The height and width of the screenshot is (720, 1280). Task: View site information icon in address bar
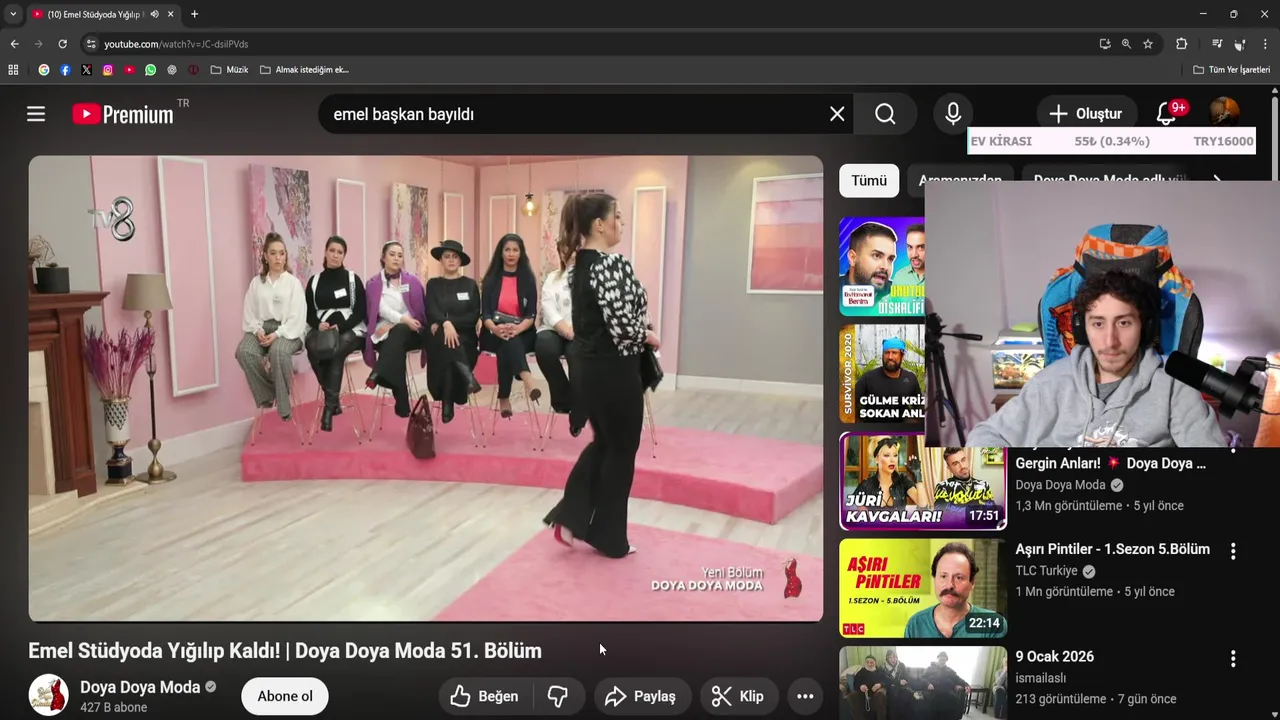(91, 44)
